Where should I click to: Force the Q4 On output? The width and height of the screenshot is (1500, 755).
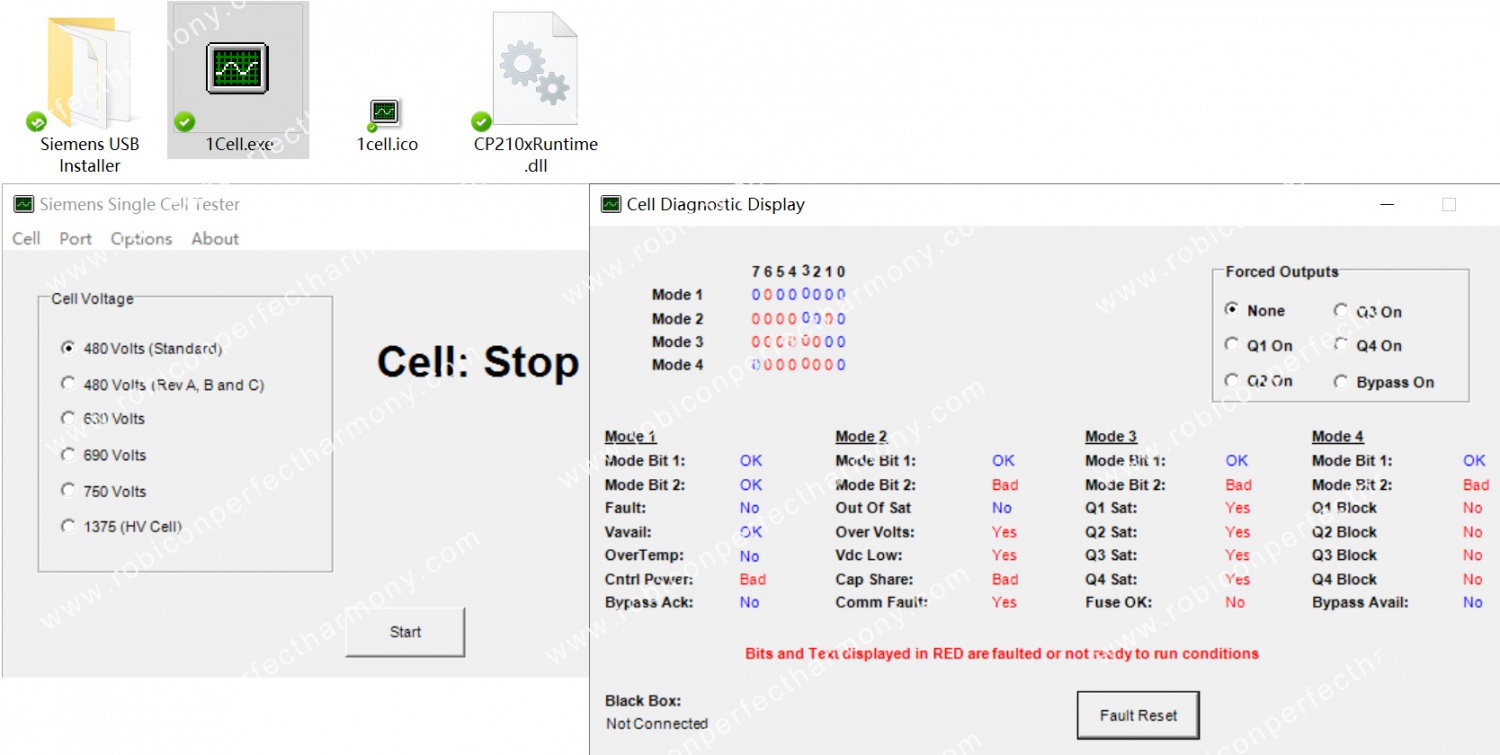1368,346
